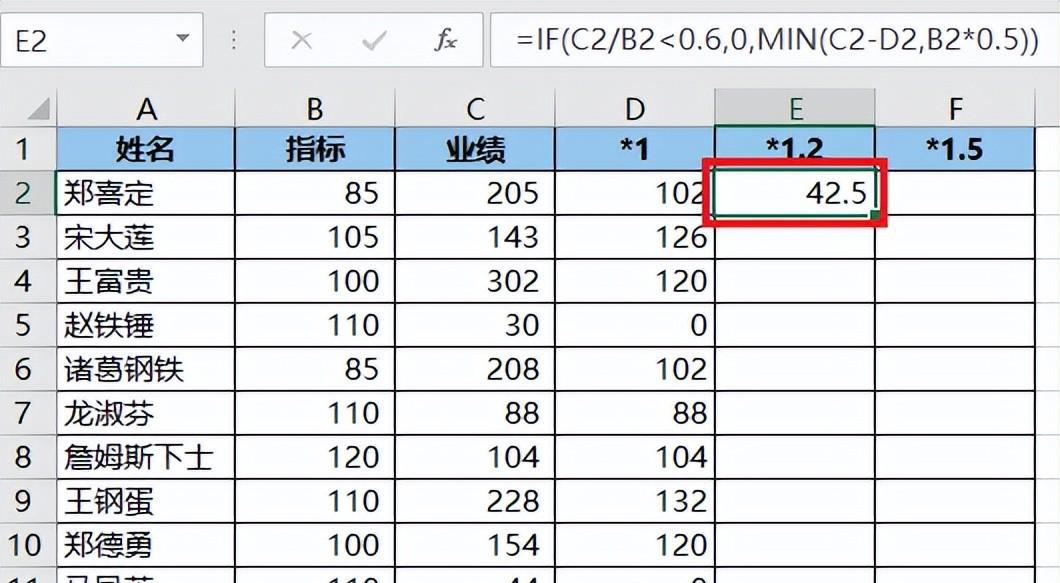
Task: Click the formula bar options dots
Action: tap(234, 41)
